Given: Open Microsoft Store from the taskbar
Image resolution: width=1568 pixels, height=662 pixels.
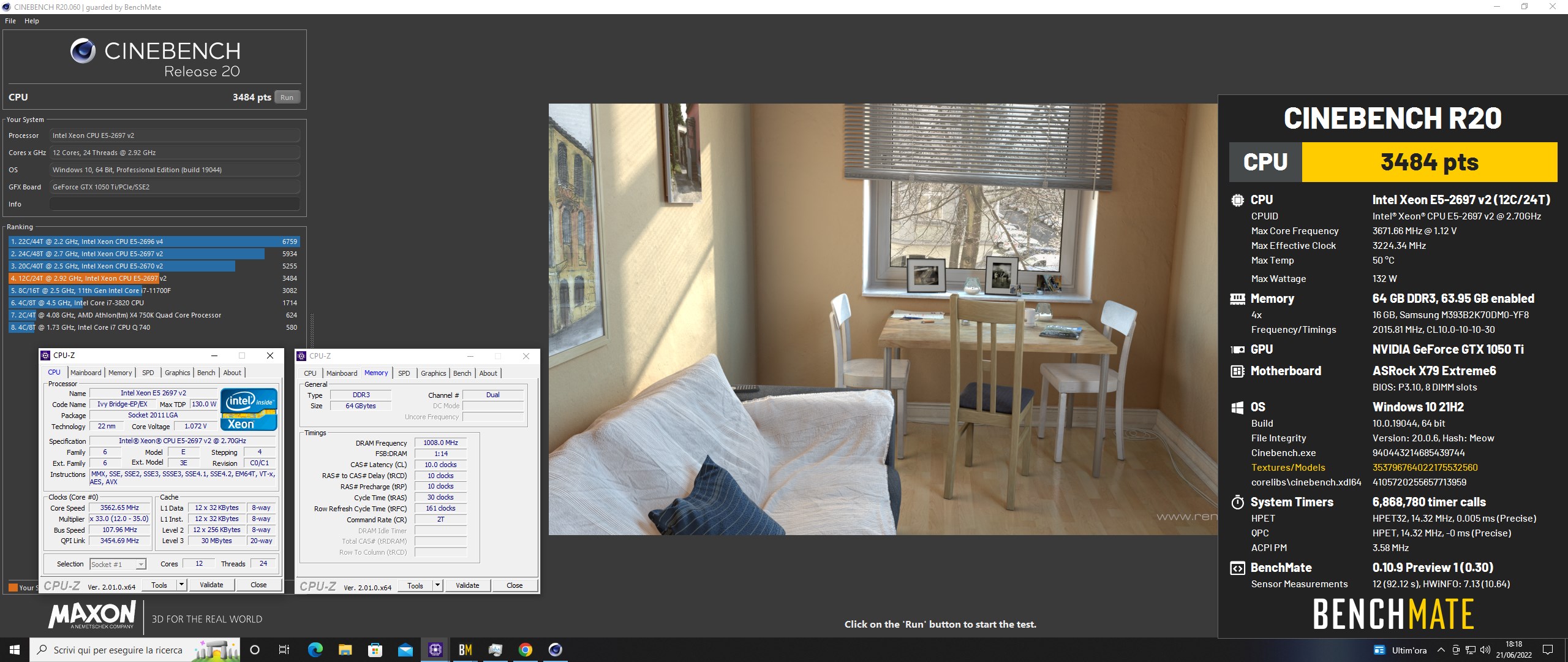Looking at the screenshot, I should click(375, 650).
